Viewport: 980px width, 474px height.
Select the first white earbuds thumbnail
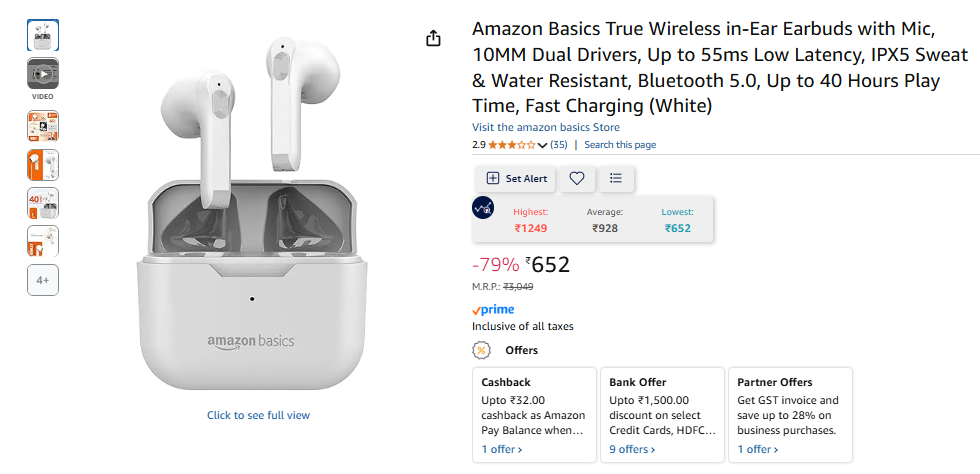coord(43,35)
